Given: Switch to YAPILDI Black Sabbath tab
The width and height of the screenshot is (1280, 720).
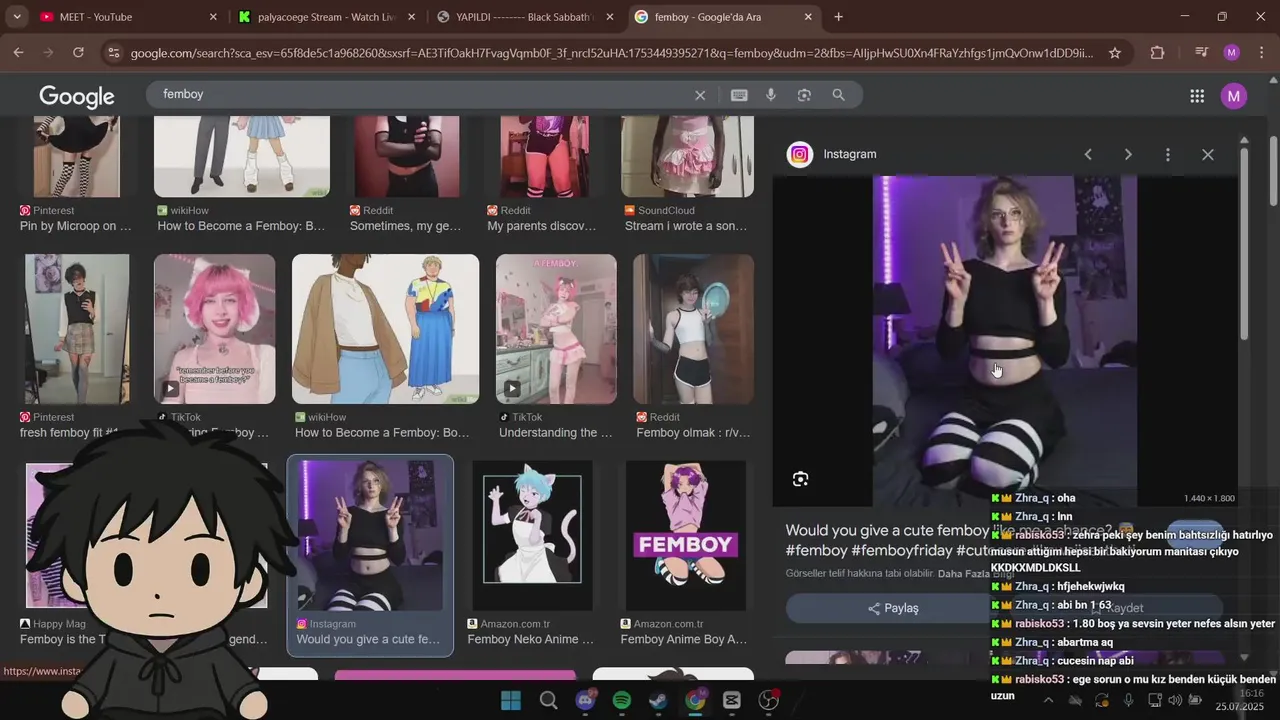Looking at the screenshot, I should (525, 17).
